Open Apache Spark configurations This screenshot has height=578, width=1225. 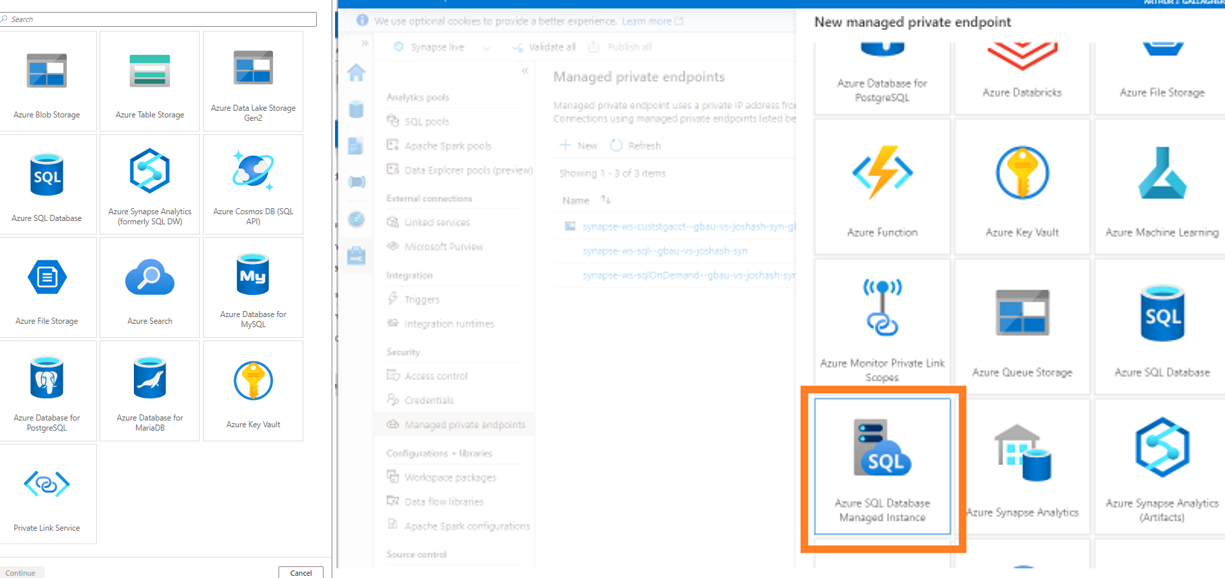458,526
